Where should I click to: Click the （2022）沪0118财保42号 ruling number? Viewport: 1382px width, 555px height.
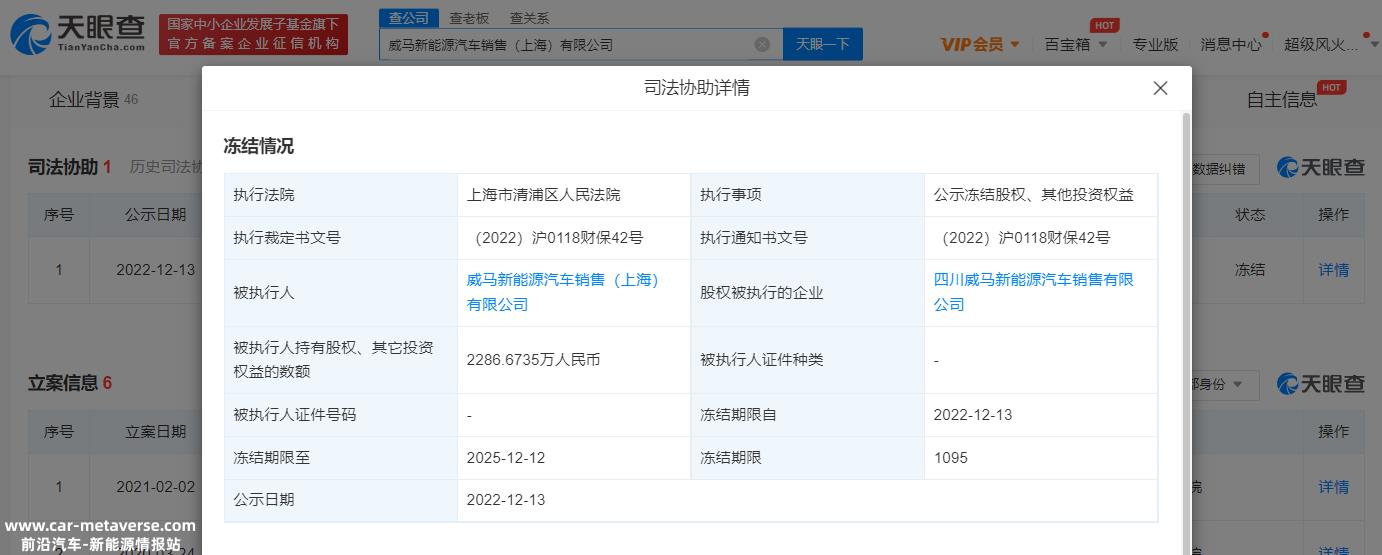[558, 238]
